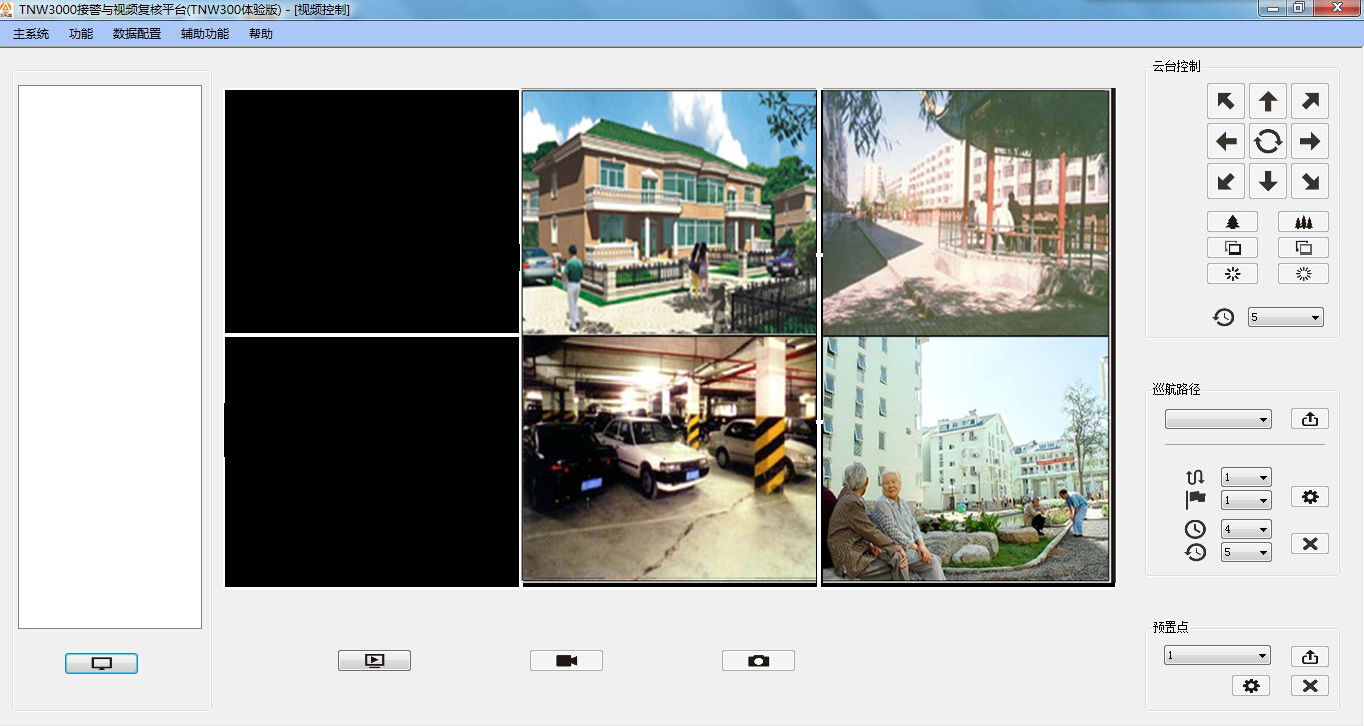
Task: Select the villa house video pane
Action: [x=669, y=212]
